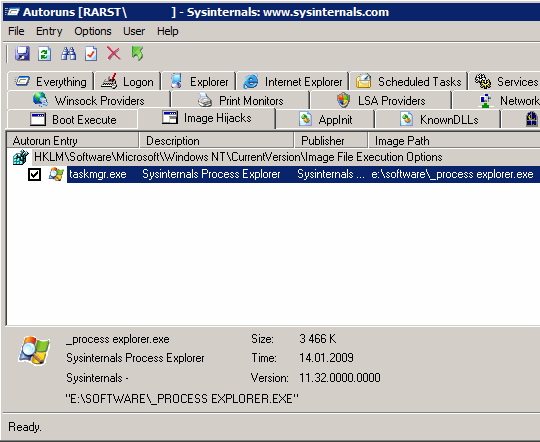
Task: Click the Process Explorer icon in details pane
Action: pos(34,351)
